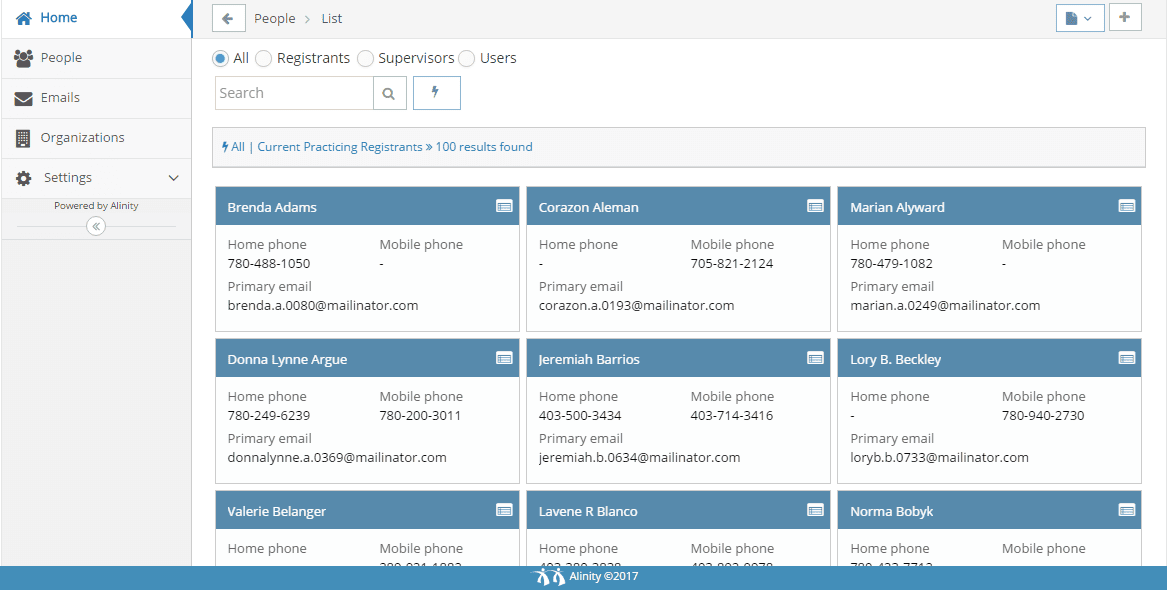The height and width of the screenshot is (590, 1167).
Task: Open the Lavene R Blanco card details icon
Action: (815, 510)
